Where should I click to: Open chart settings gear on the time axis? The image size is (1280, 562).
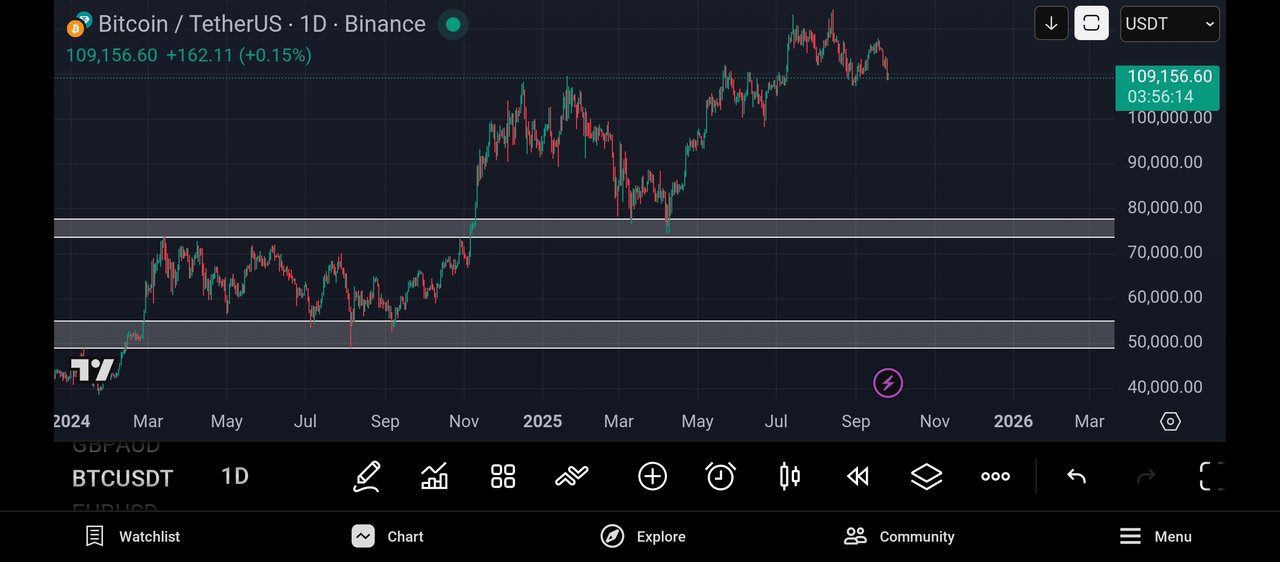coord(1170,421)
